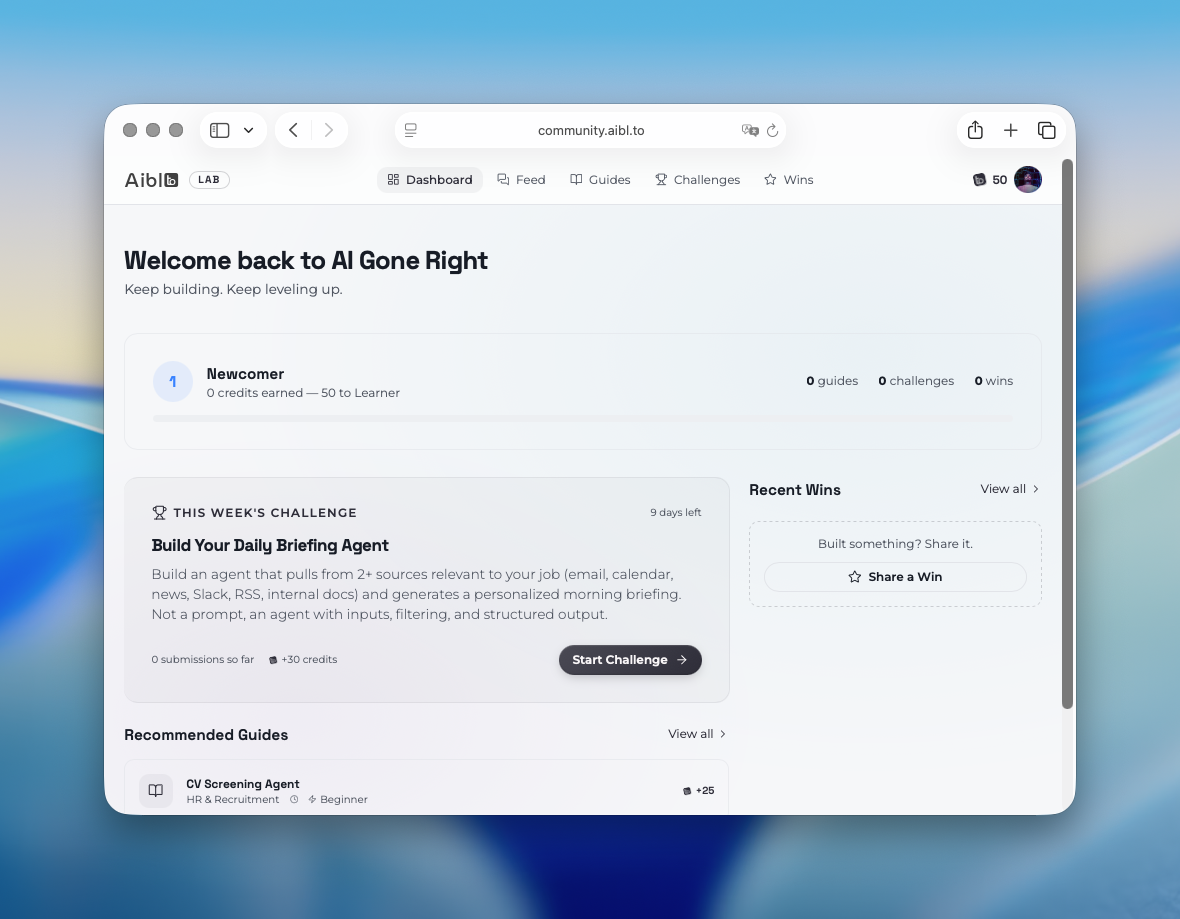
Task: Click the +25 credits on CV Screening Agent
Action: pyautogui.click(x=698, y=790)
